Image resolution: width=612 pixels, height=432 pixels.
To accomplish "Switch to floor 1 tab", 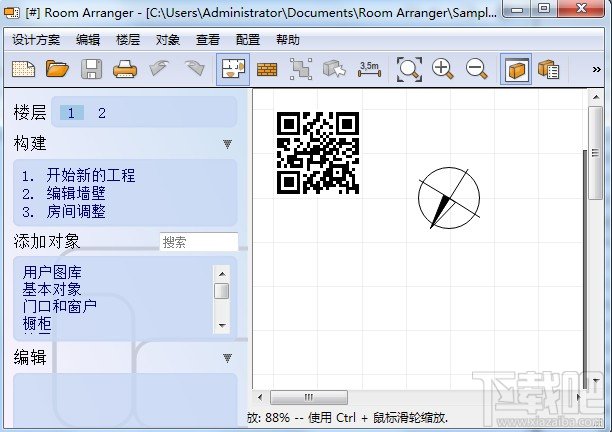I will pyautogui.click(x=71, y=113).
